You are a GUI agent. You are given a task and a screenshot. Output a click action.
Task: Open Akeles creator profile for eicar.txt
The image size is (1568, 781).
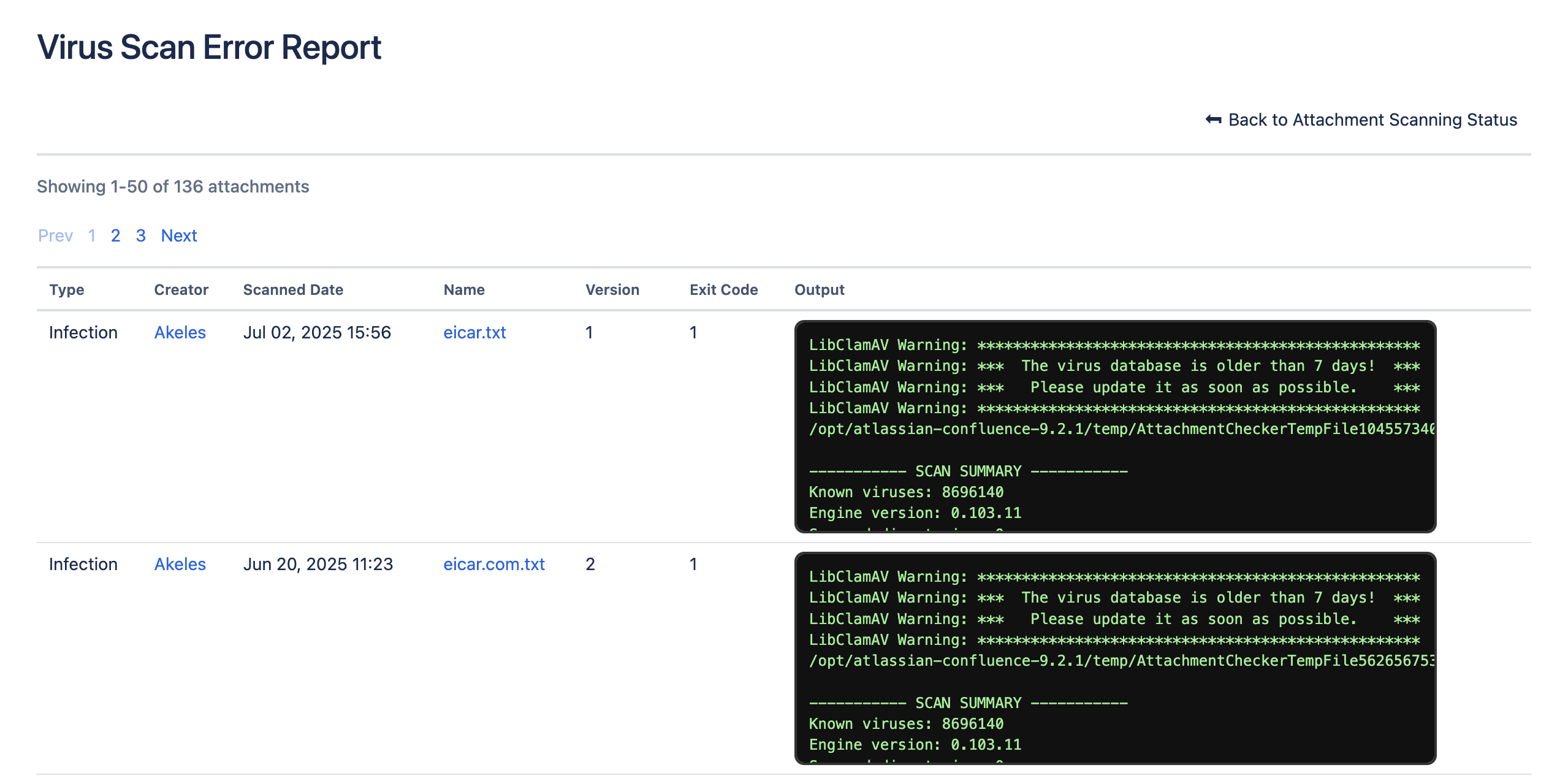180,332
